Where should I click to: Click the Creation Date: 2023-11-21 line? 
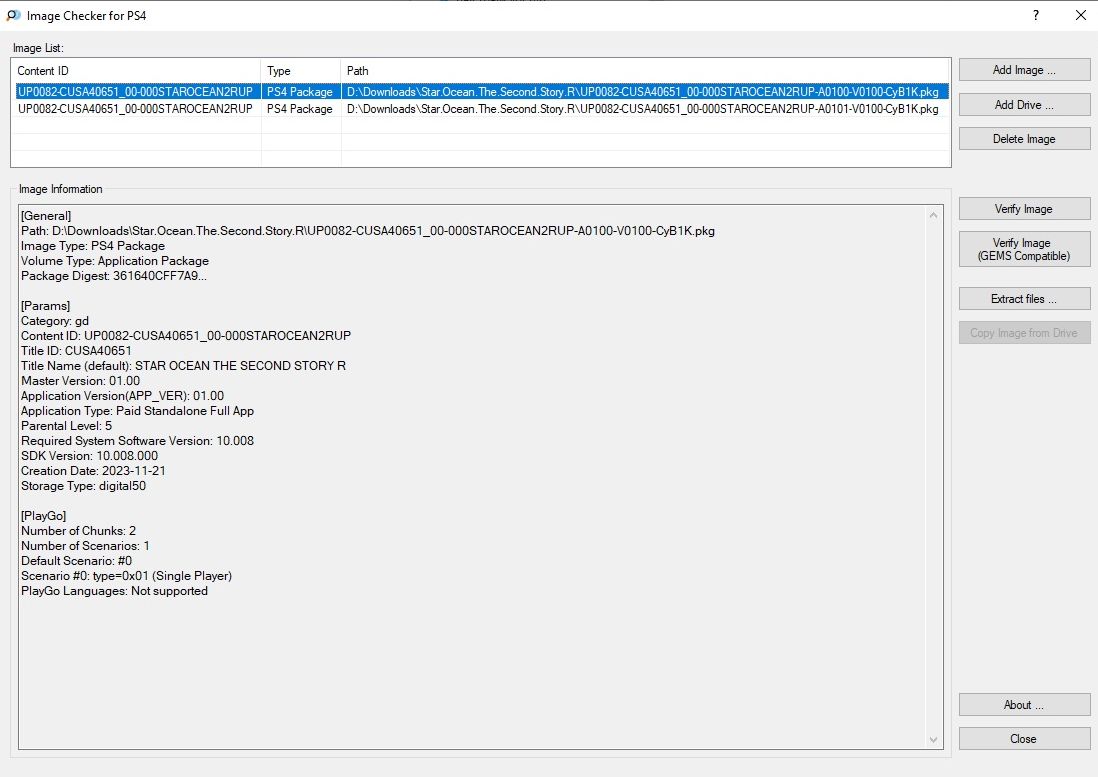click(x=93, y=471)
